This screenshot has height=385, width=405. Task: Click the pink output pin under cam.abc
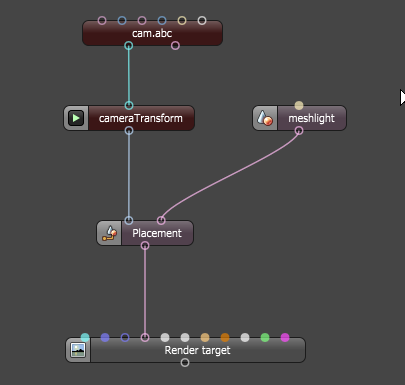pyautogui.click(x=175, y=46)
